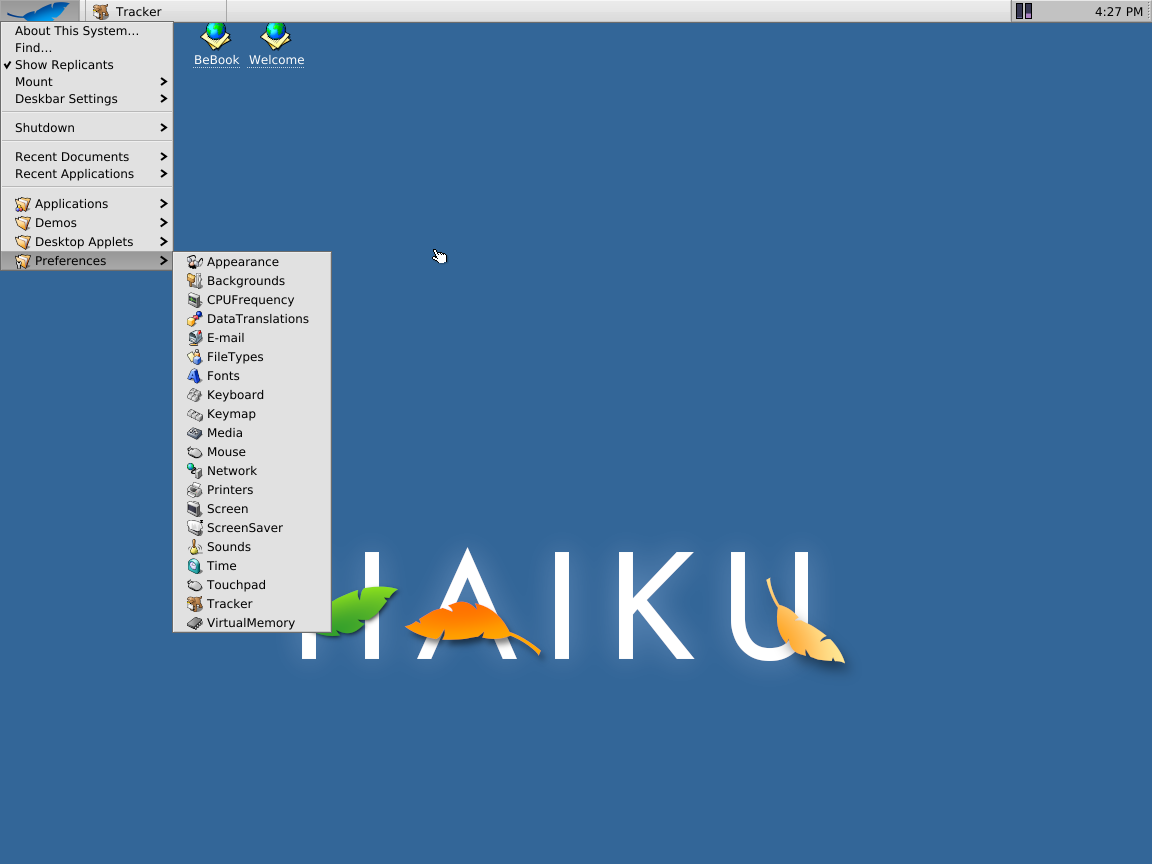Expand the Preferences submenu arrow

(x=163, y=261)
